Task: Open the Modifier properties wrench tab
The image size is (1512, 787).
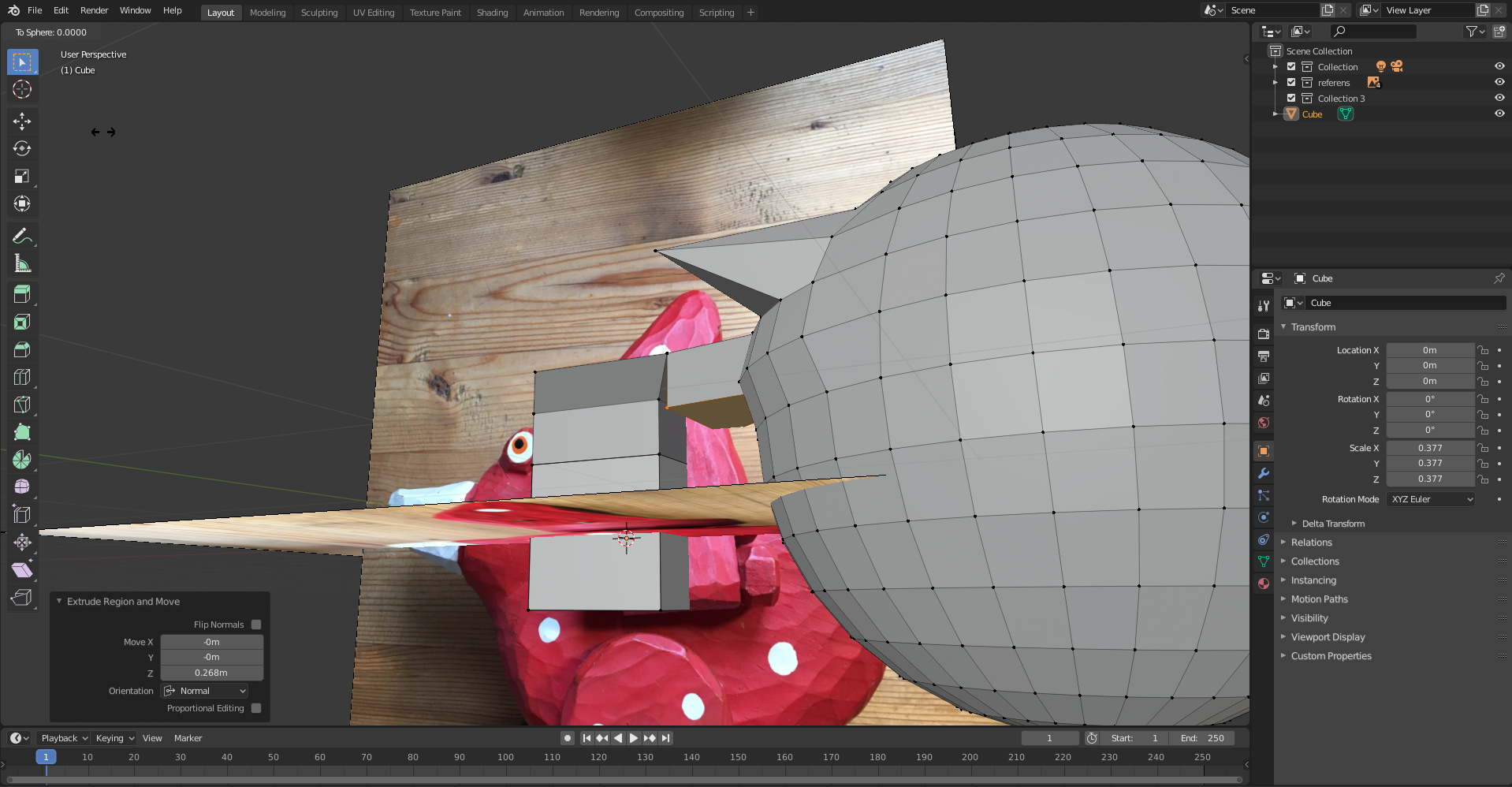Action: [x=1264, y=473]
